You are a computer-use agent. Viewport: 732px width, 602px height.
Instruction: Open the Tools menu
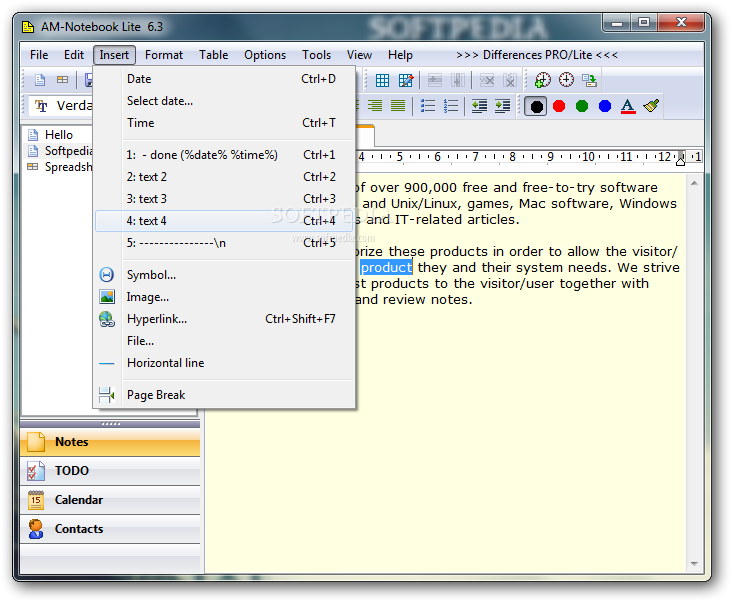tap(317, 55)
